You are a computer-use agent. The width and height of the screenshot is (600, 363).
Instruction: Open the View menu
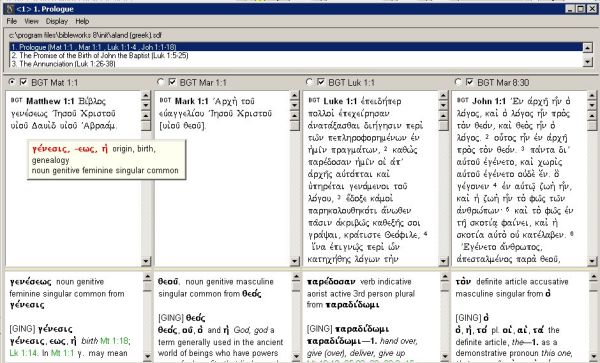31,21
